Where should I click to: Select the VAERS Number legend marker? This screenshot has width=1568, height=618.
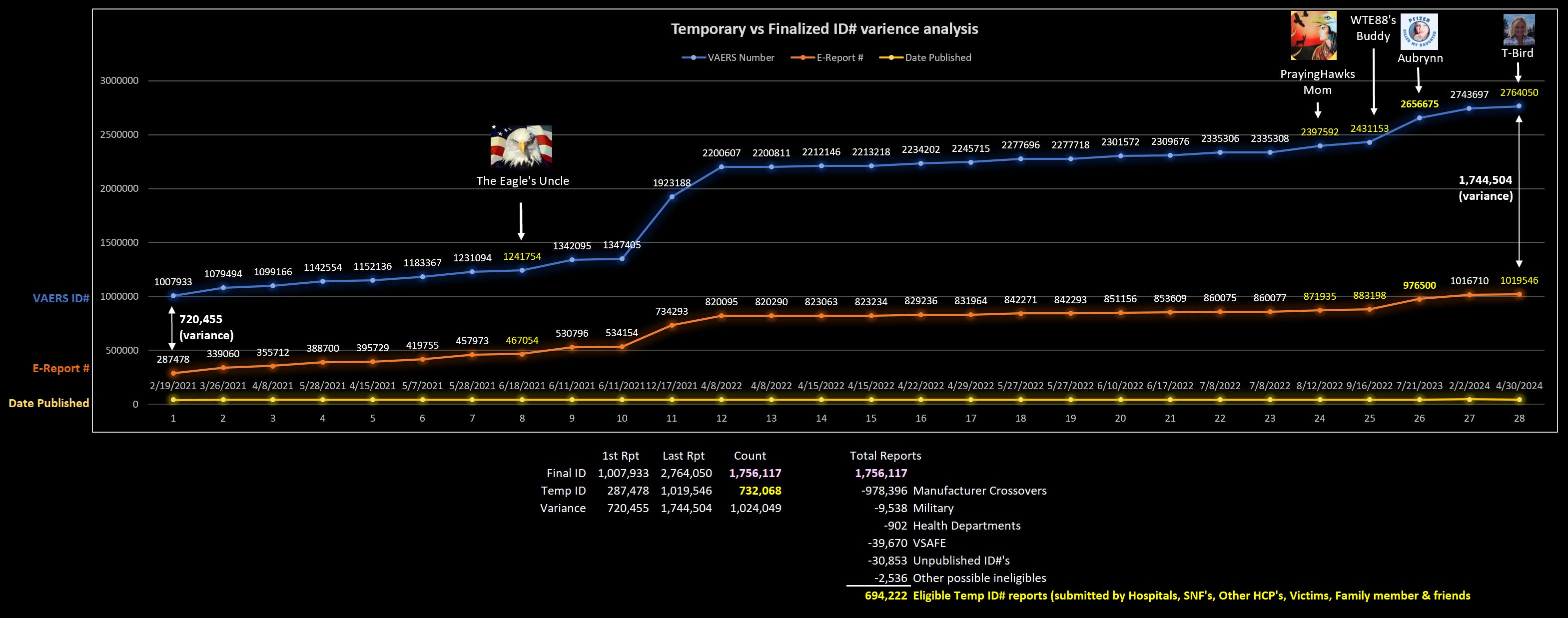point(693,58)
